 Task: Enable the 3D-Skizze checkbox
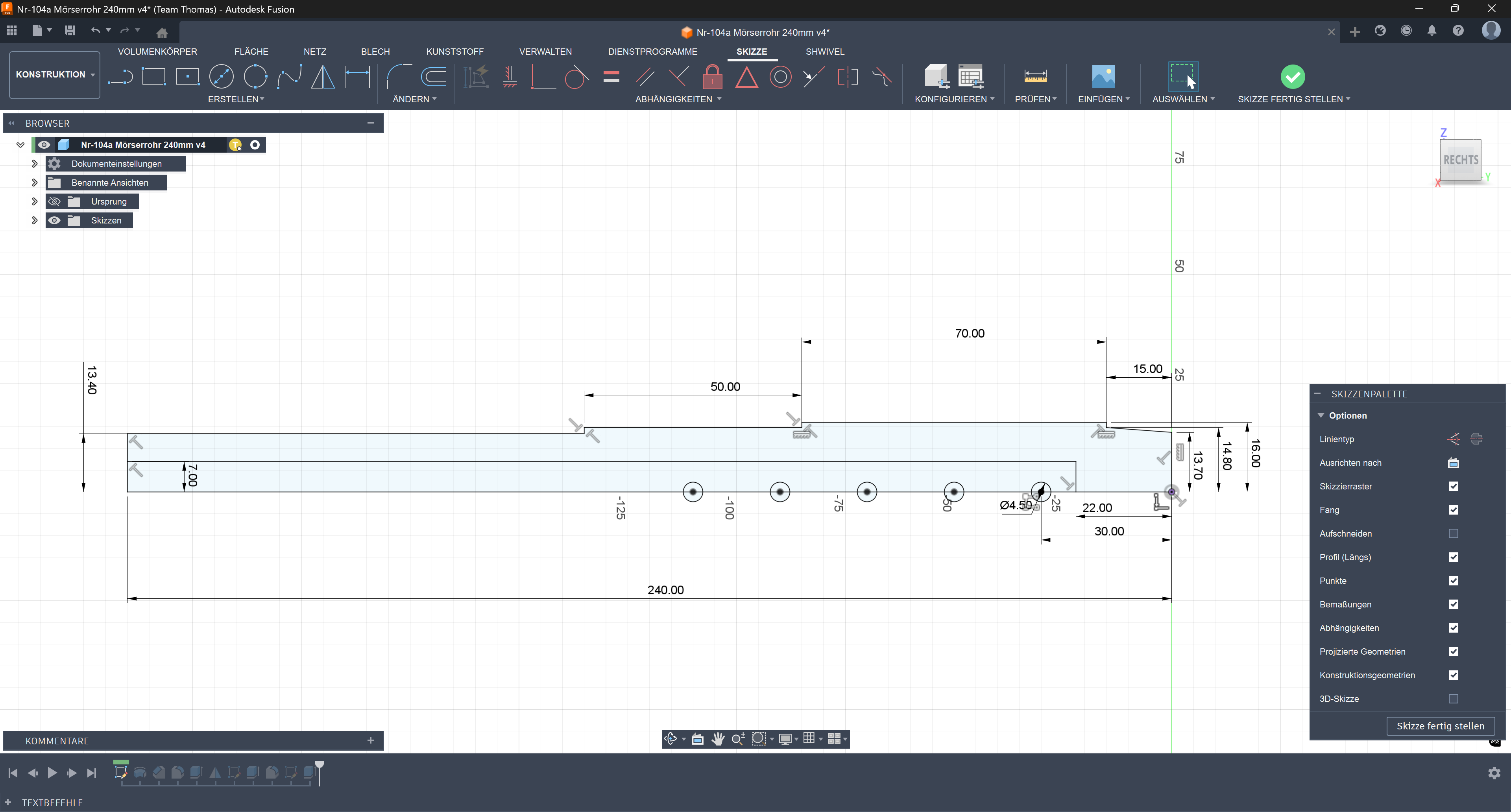tap(1453, 698)
